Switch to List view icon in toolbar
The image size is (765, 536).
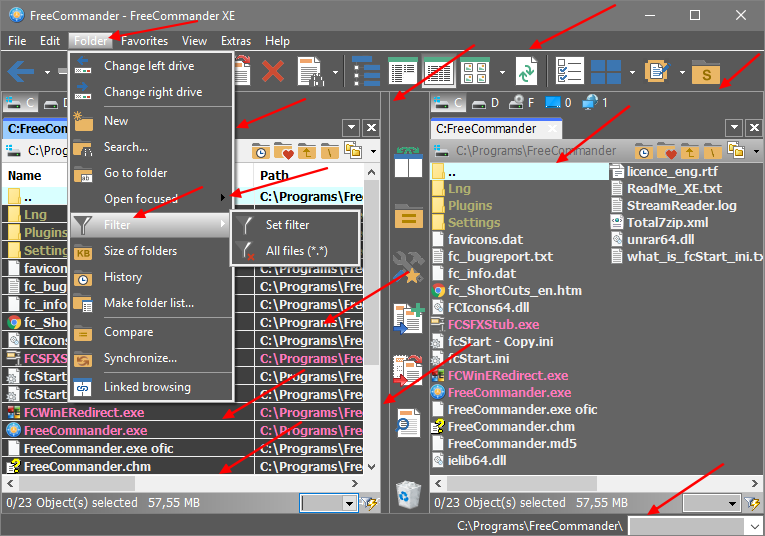click(403, 72)
